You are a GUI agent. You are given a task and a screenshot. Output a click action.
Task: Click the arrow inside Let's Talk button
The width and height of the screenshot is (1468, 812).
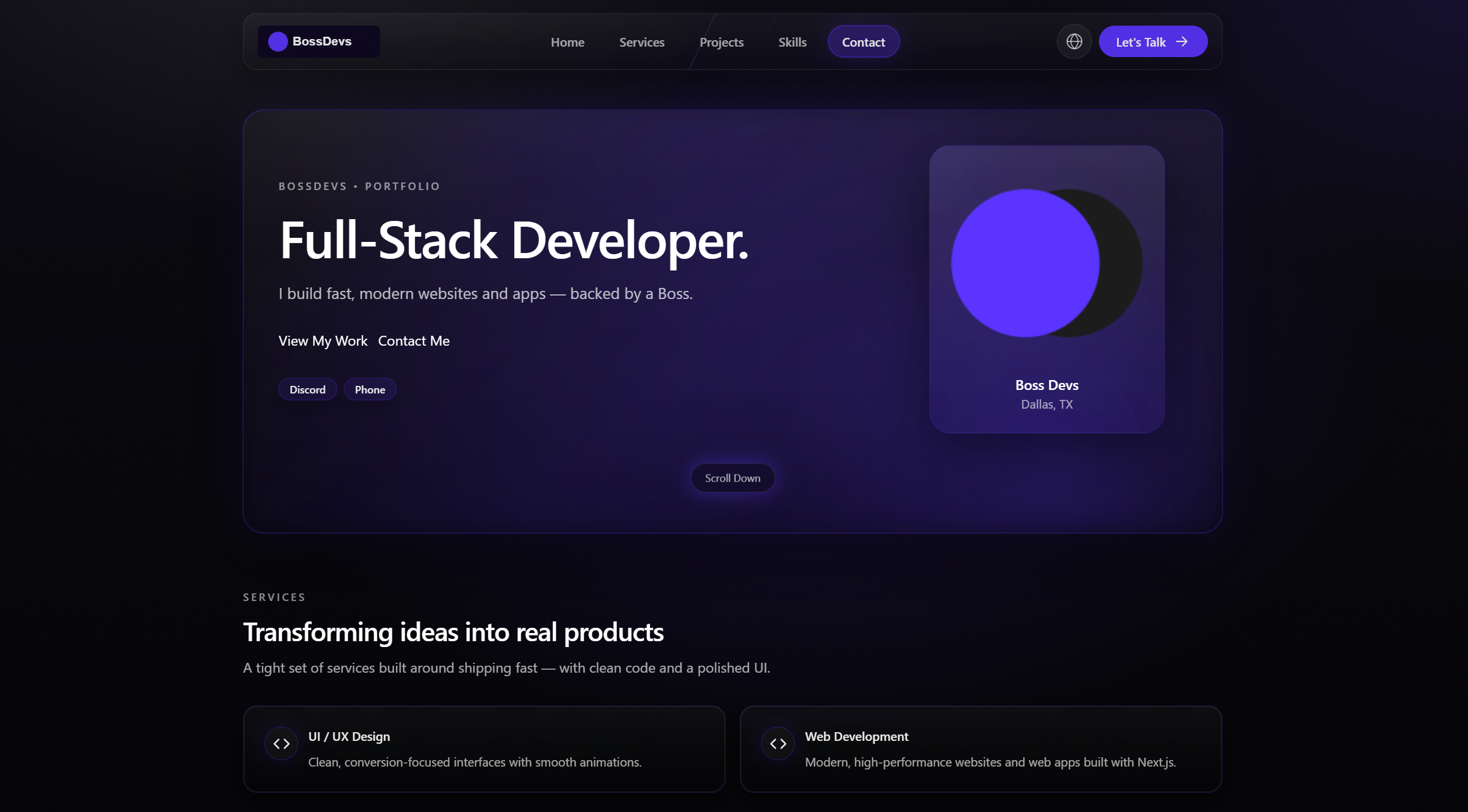click(x=1183, y=41)
